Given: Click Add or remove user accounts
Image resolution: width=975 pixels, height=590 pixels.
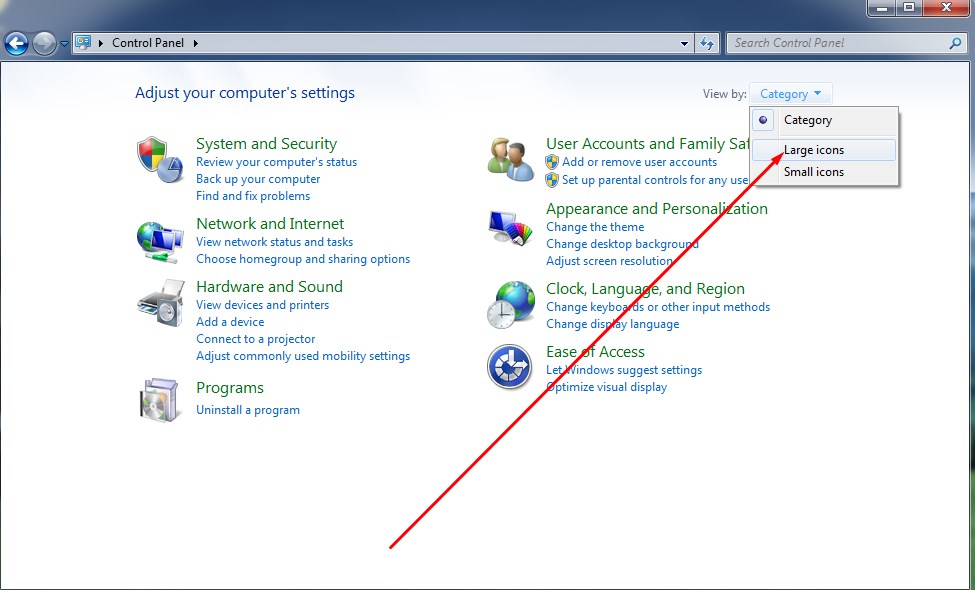Looking at the screenshot, I should click(639, 162).
